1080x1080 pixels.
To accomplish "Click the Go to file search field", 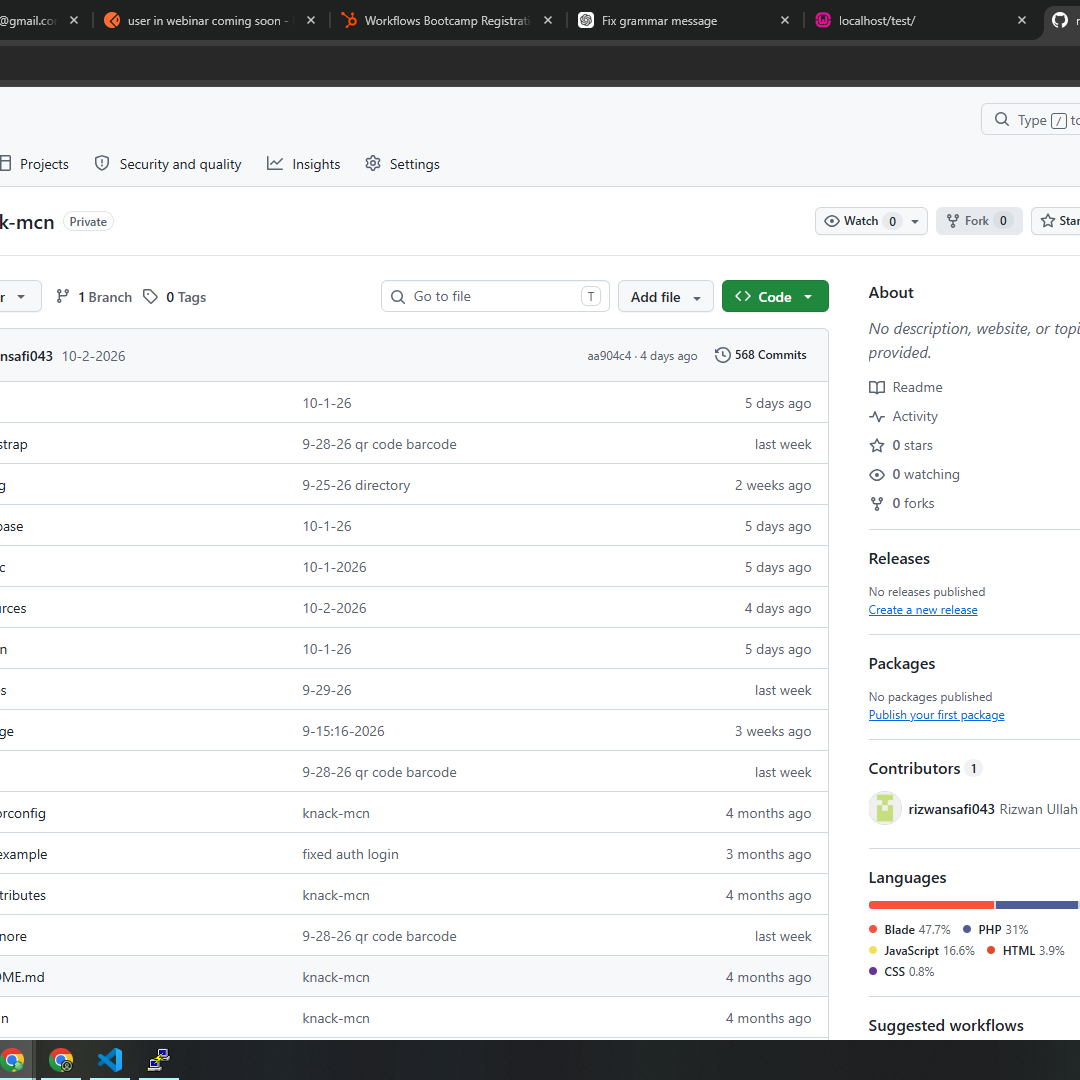I will pos(495,296).
